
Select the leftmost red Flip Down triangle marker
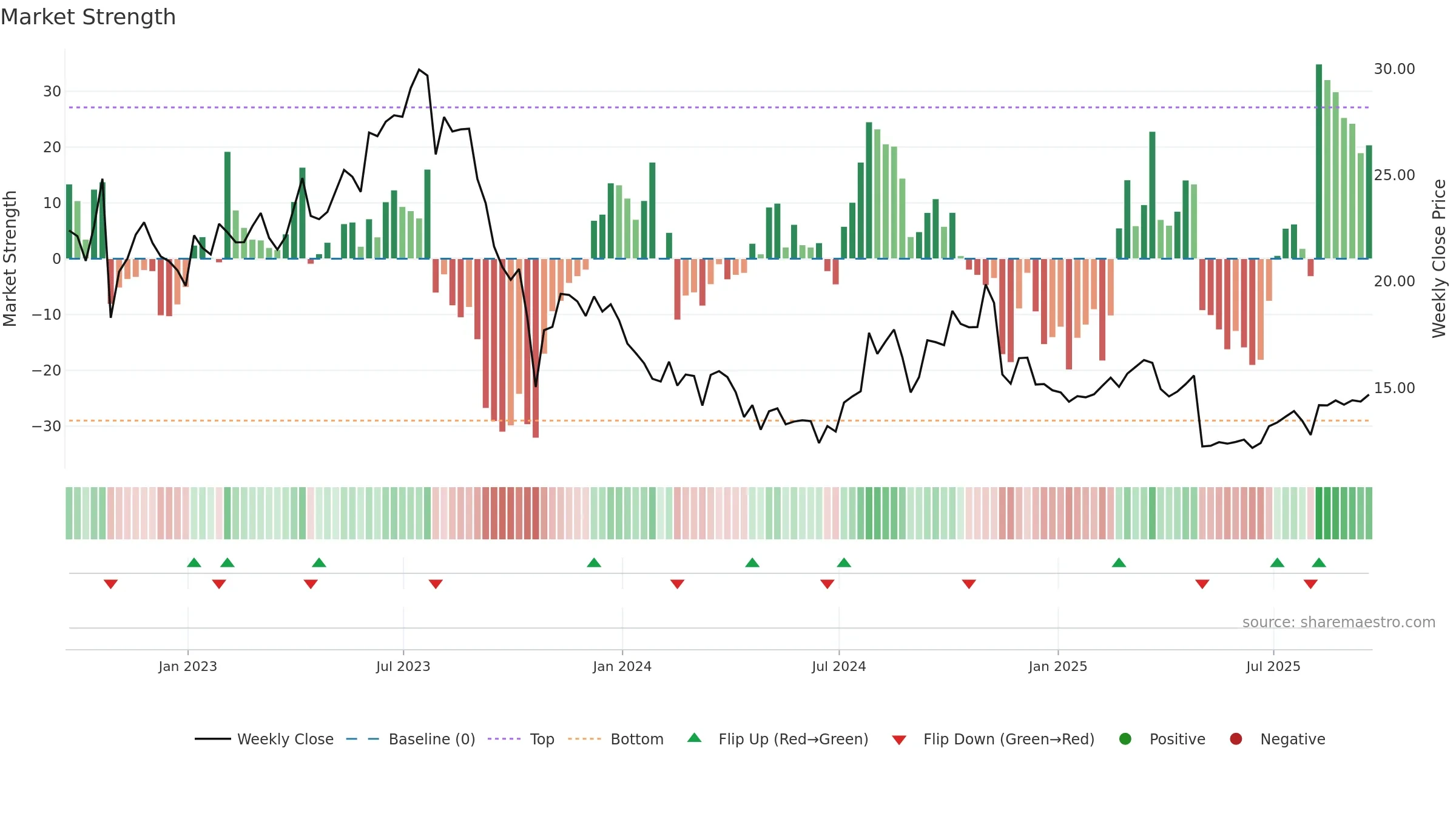point(110,584)
